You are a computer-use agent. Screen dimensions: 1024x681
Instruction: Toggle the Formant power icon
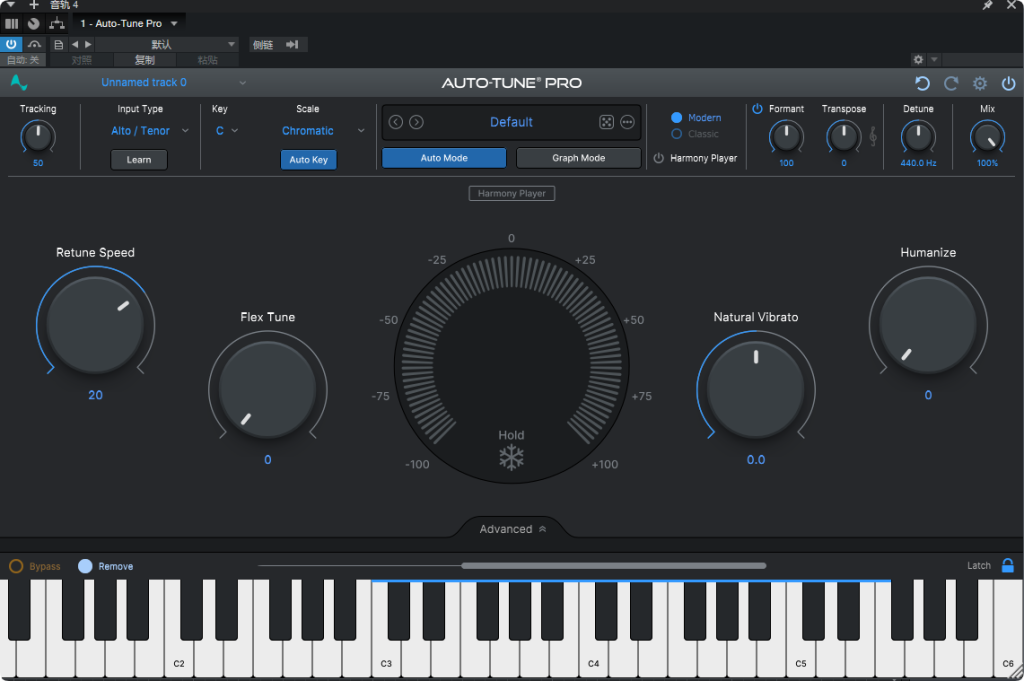[x=758, y=108]
